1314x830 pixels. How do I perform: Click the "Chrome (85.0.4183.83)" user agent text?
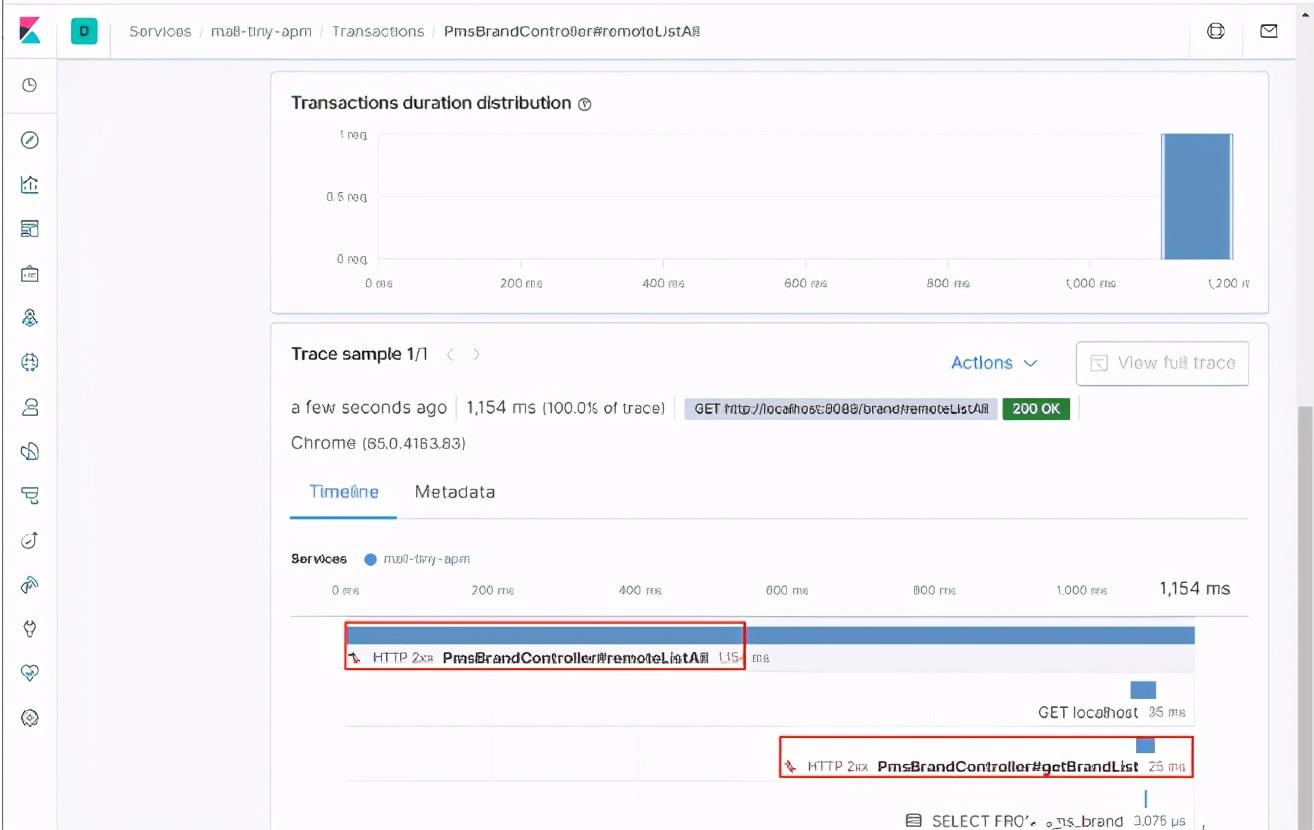click(x=378, y=443)
